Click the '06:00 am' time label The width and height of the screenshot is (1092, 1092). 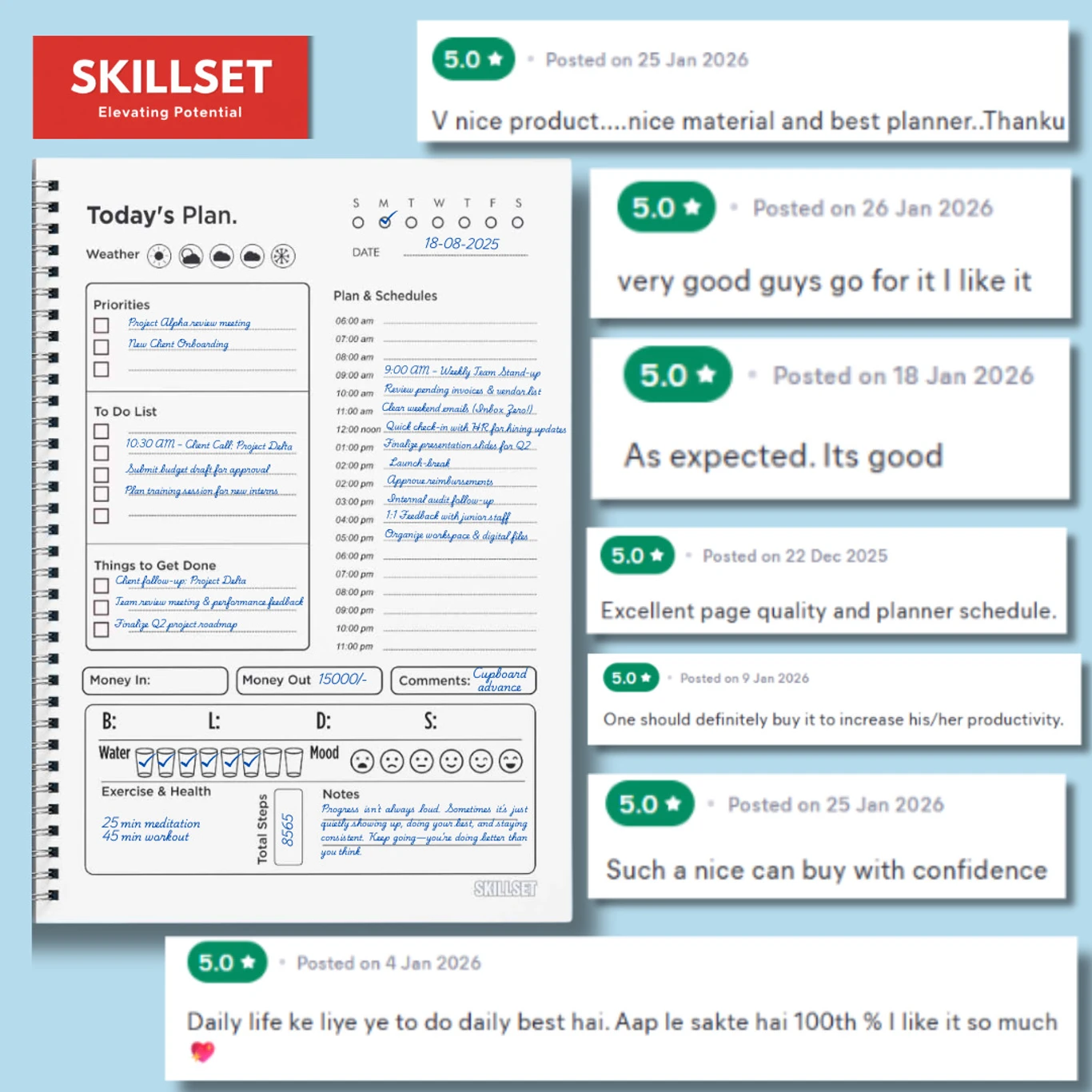(x=354, y=321)
